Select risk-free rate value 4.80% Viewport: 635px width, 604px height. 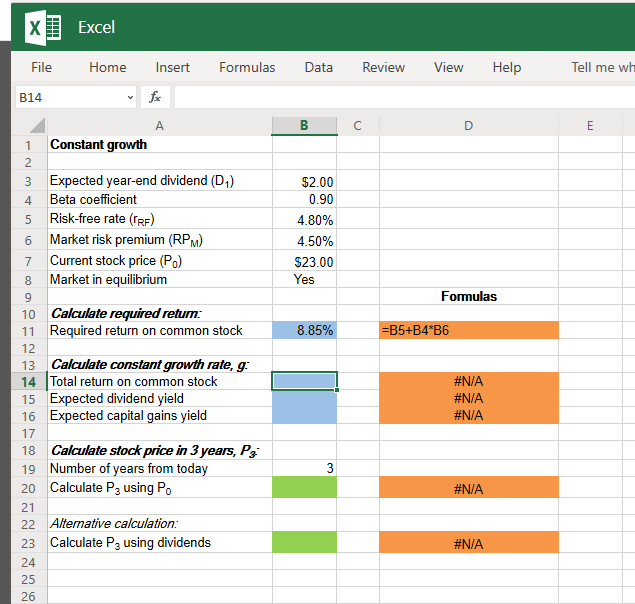click(304, 219)
